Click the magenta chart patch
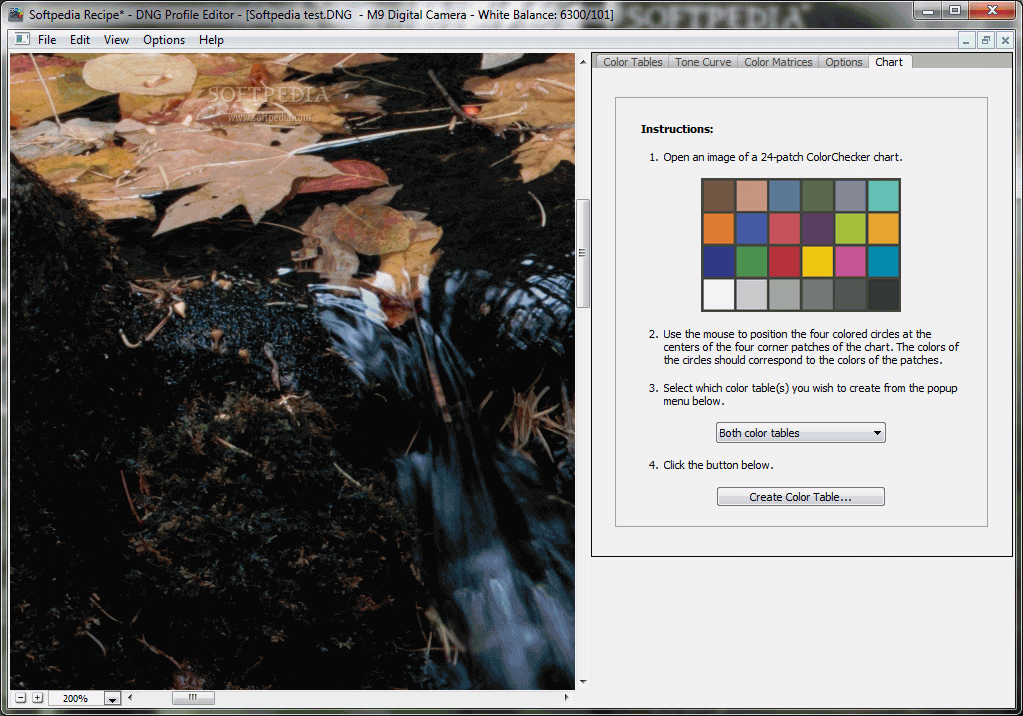The image size is (1023, 716). (x=850, y=261)
